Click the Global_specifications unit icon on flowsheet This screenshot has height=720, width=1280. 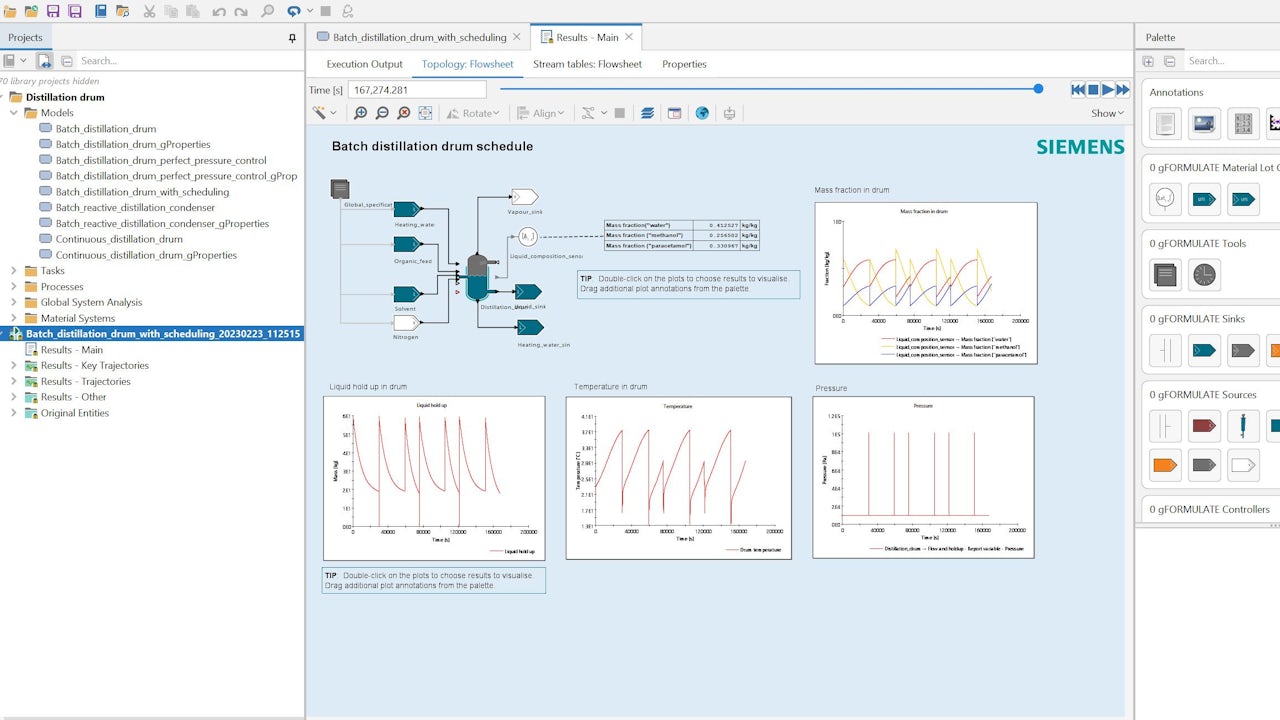(x=340, y=189)
